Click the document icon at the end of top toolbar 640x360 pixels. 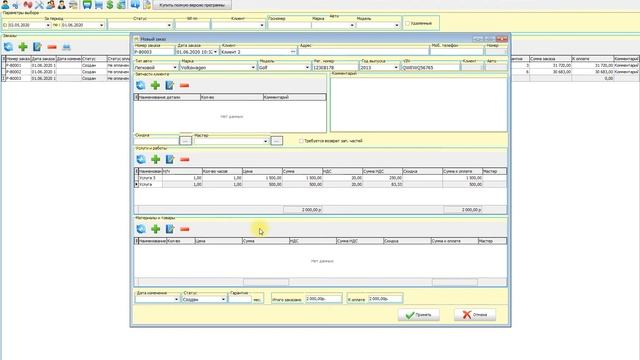coord(147,4)
